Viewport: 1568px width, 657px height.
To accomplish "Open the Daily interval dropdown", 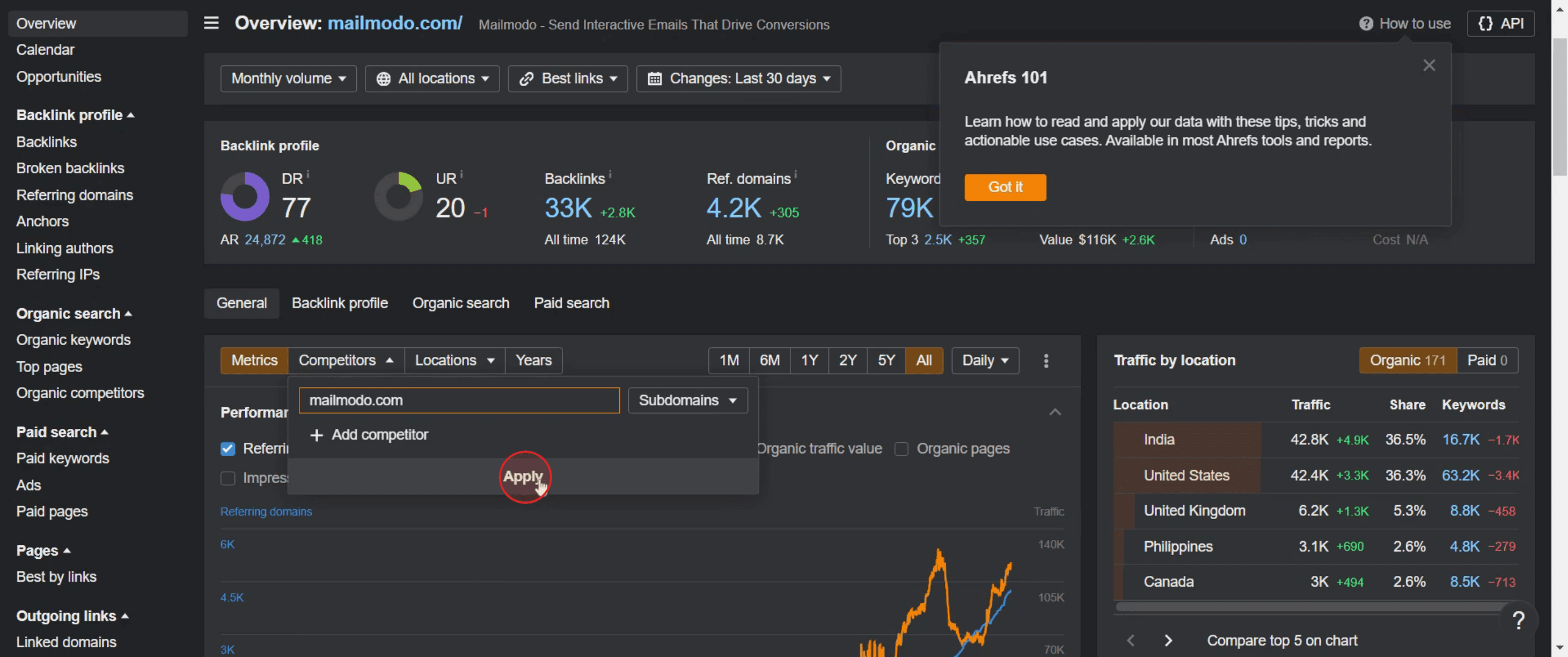I will [984, 361].
